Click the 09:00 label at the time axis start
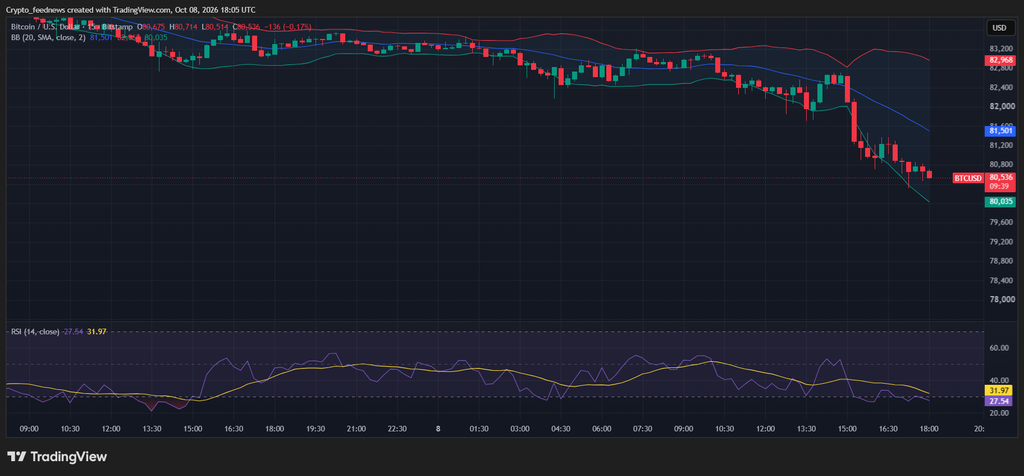The height and width of the screenshot is (476, 1024). point(29,429)
